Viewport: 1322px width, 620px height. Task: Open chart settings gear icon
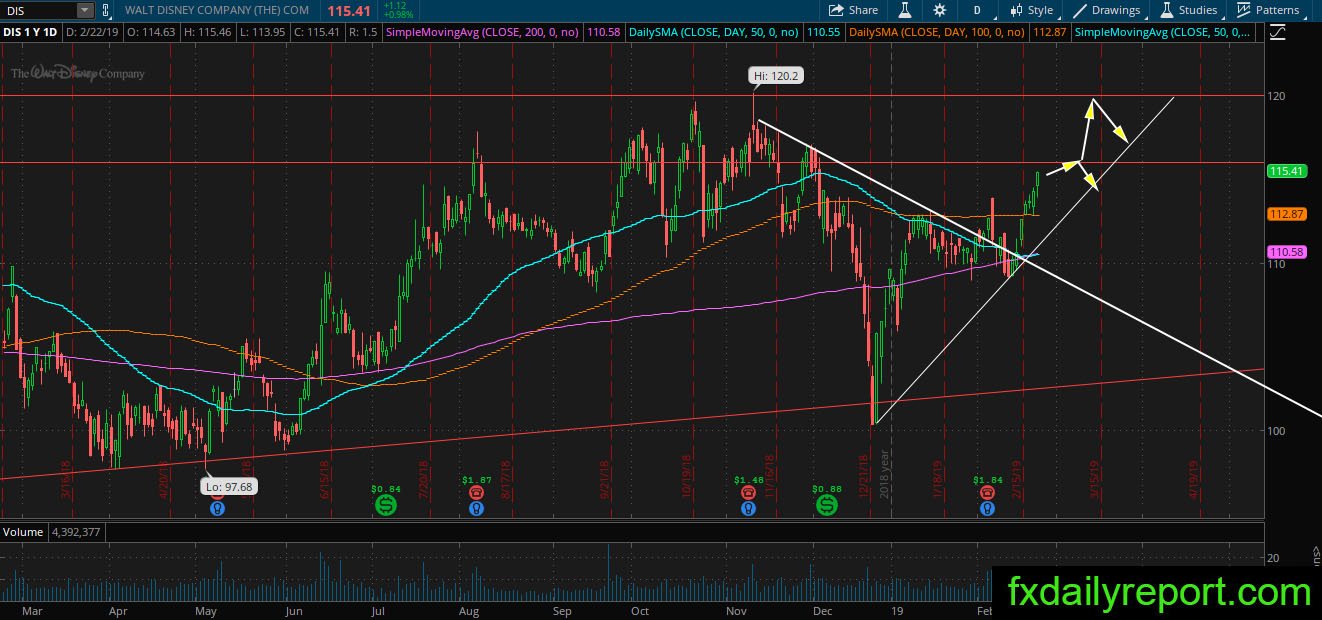[939, 10]
